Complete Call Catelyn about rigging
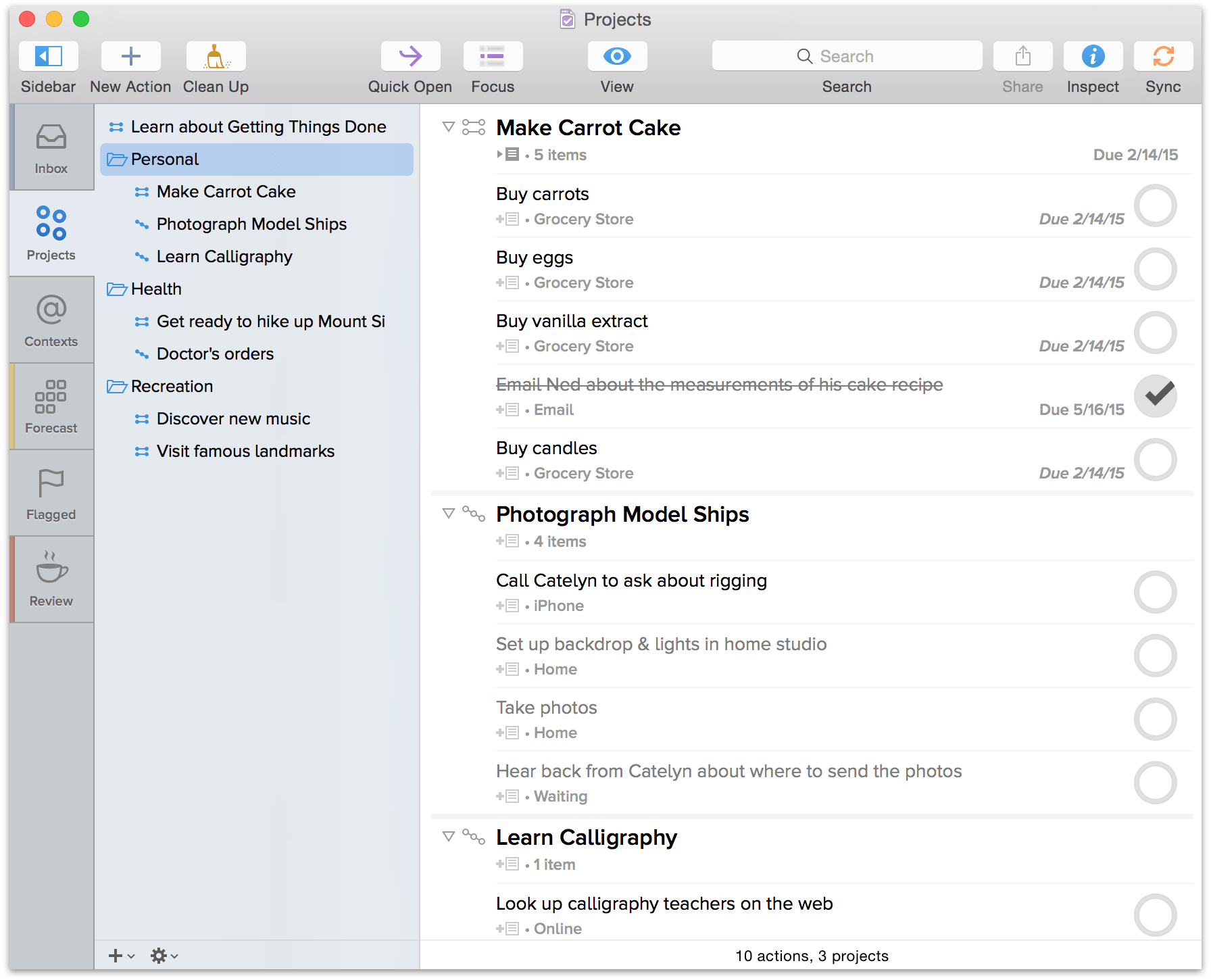 coord(1156,592)
